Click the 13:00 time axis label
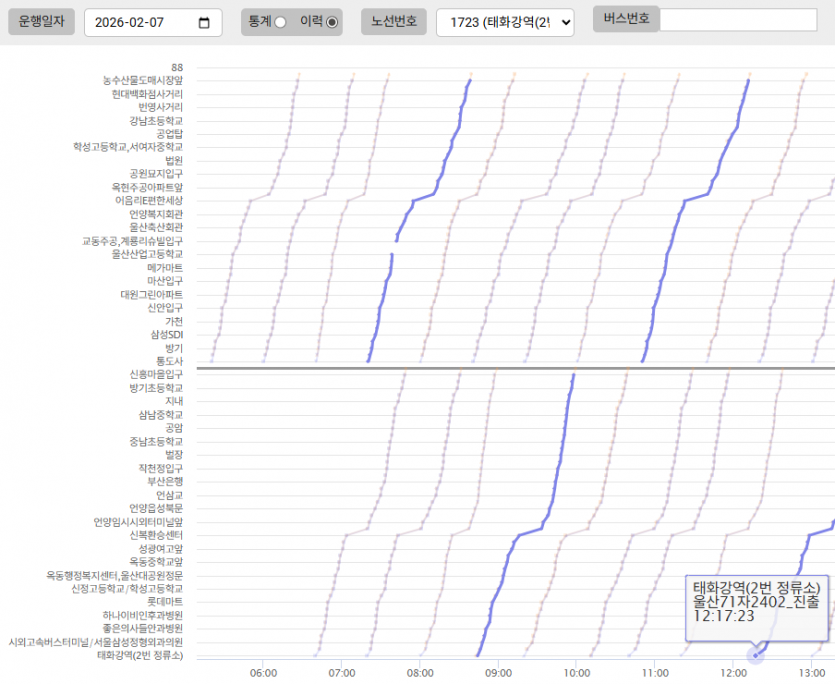The height and width of the screenshot is (684, 835). pyautogui.click(x=812, y=674)
